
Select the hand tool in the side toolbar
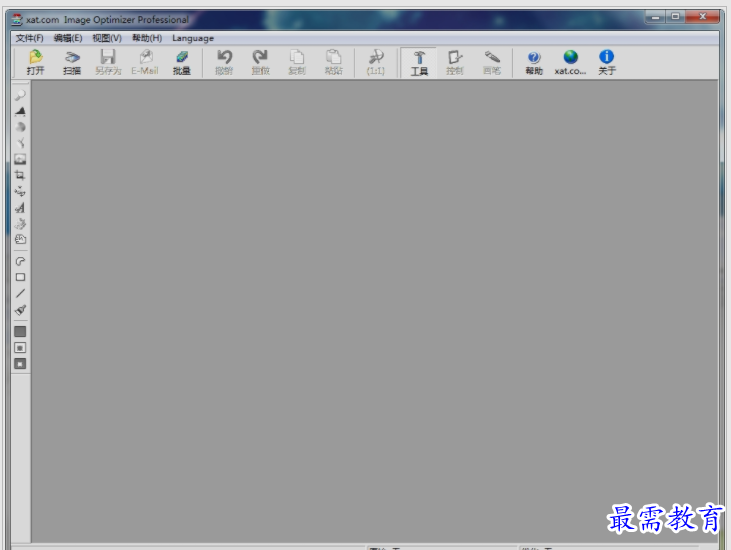pyautogui.click(x=20, y=240)
